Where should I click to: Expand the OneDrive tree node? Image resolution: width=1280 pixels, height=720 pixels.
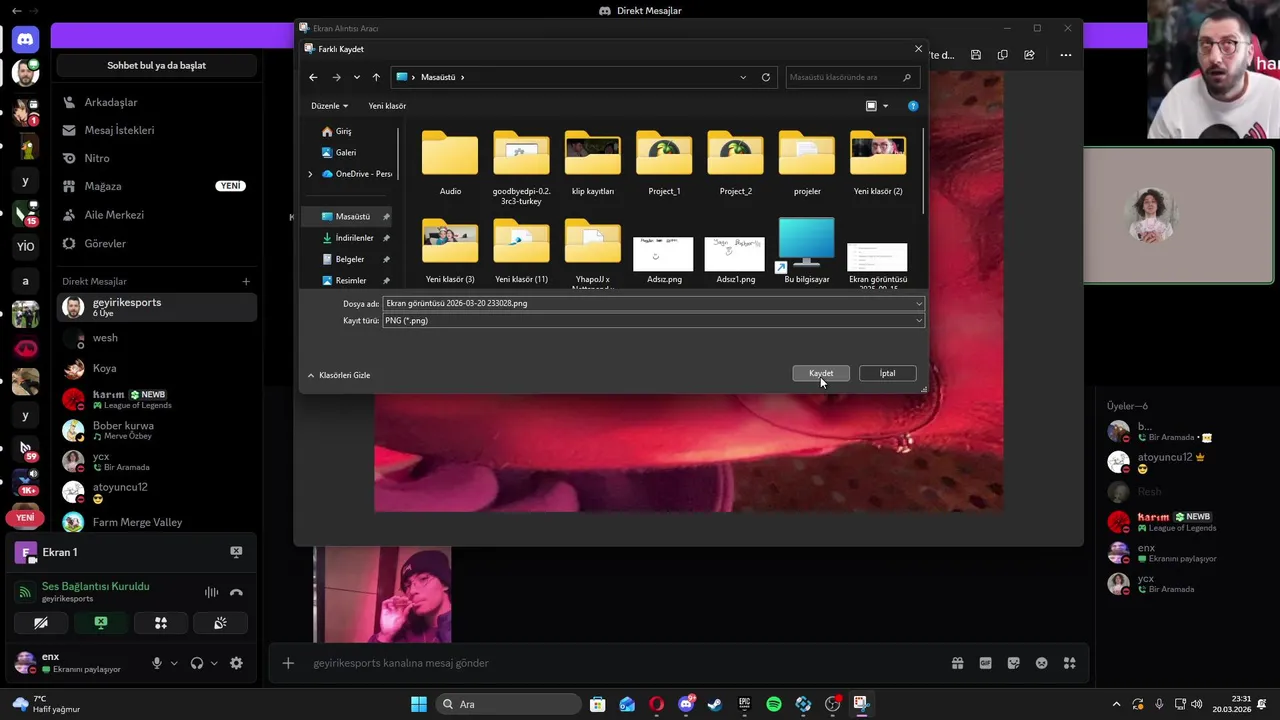coord(310,174)
